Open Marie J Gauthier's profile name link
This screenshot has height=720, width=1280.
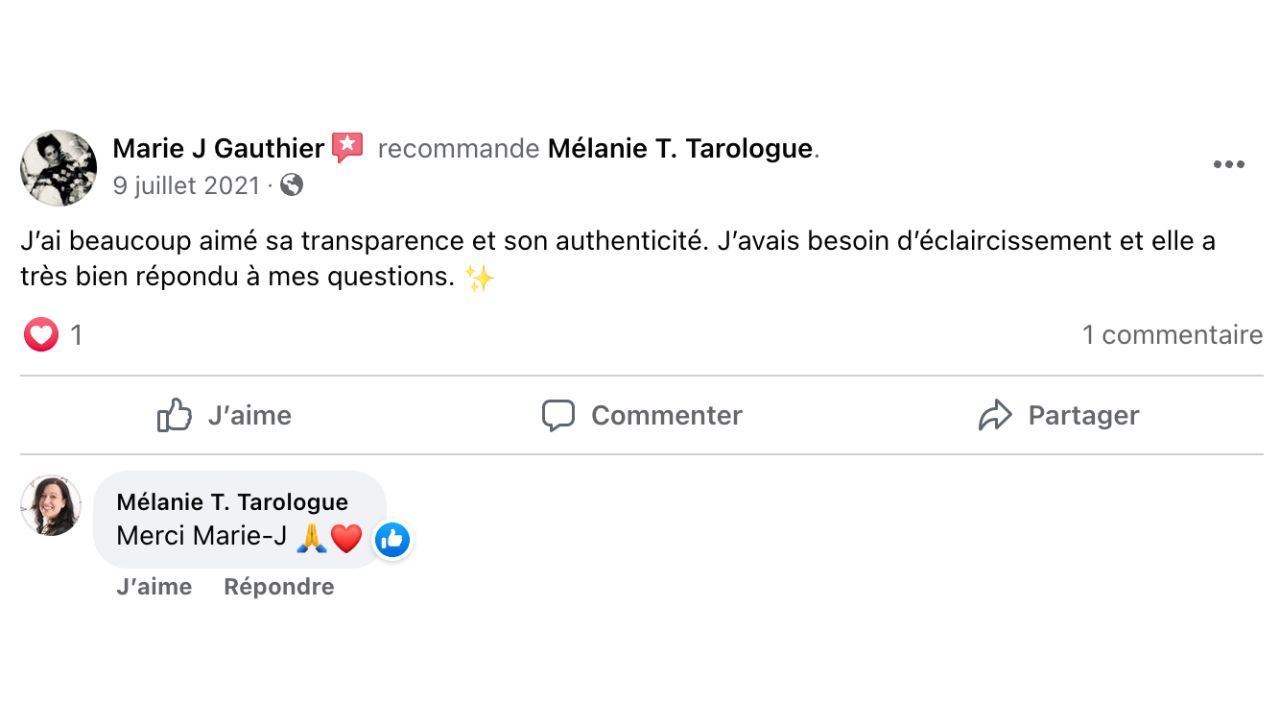(218, 149)
